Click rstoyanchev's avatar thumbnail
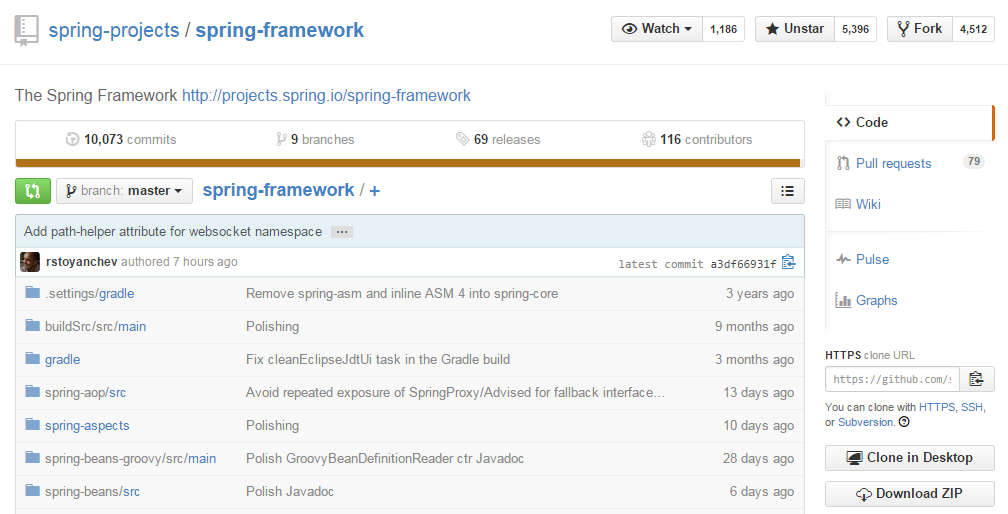 (x=30, y=262)
